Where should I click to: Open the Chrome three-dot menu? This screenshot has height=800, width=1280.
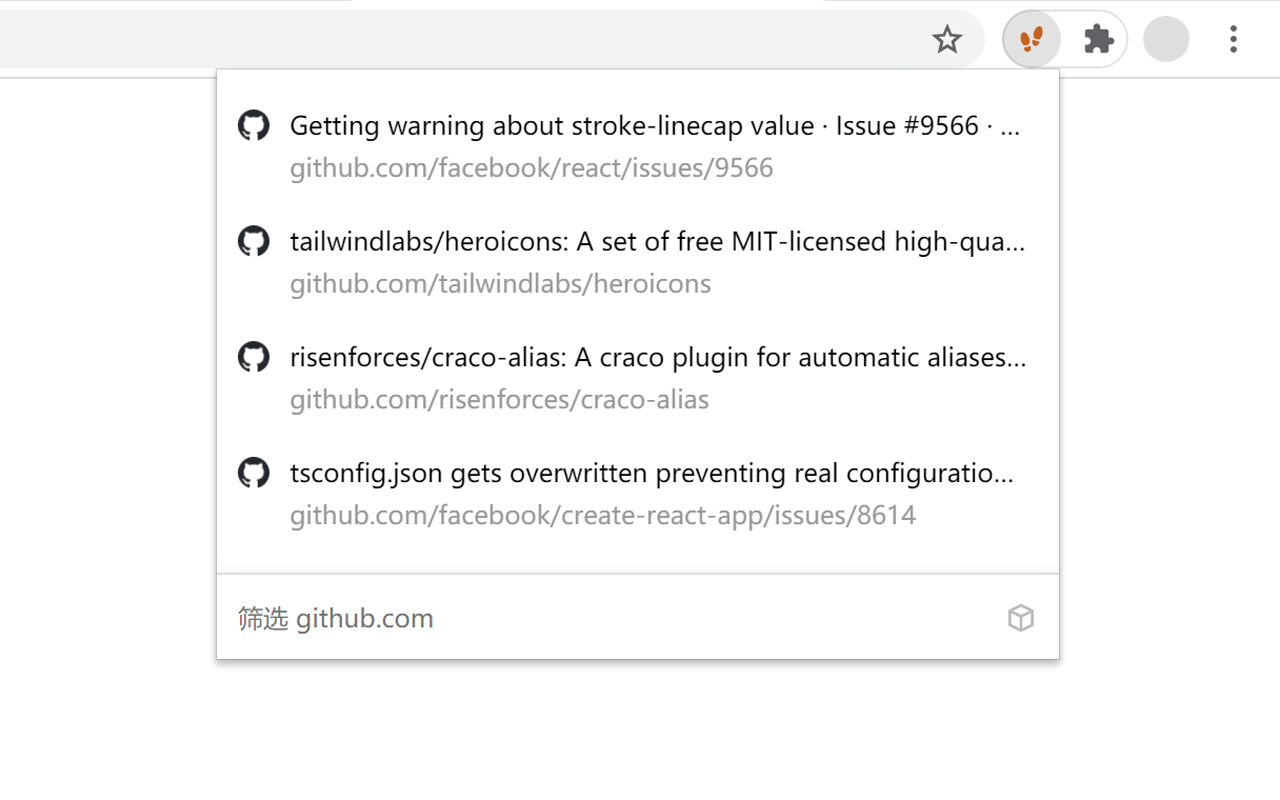(x=1233, y=40)
